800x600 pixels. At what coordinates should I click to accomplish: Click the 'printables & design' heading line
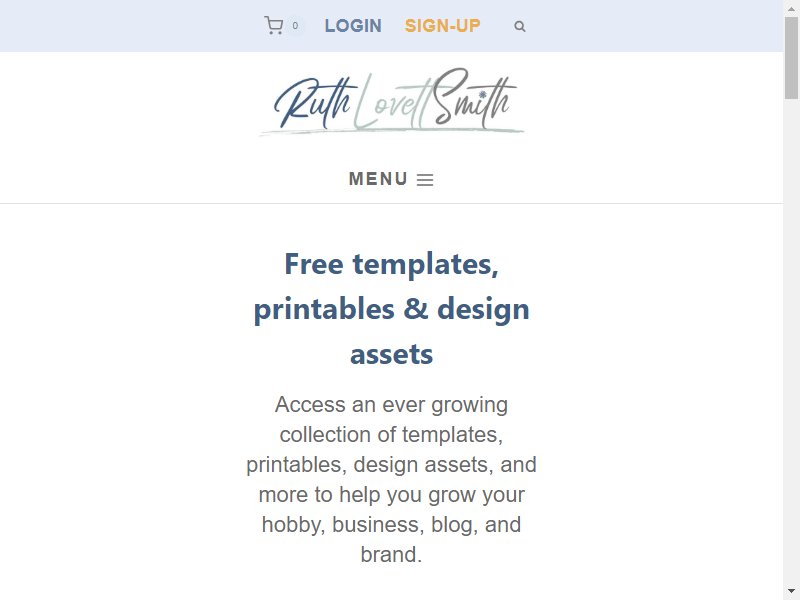391,309
